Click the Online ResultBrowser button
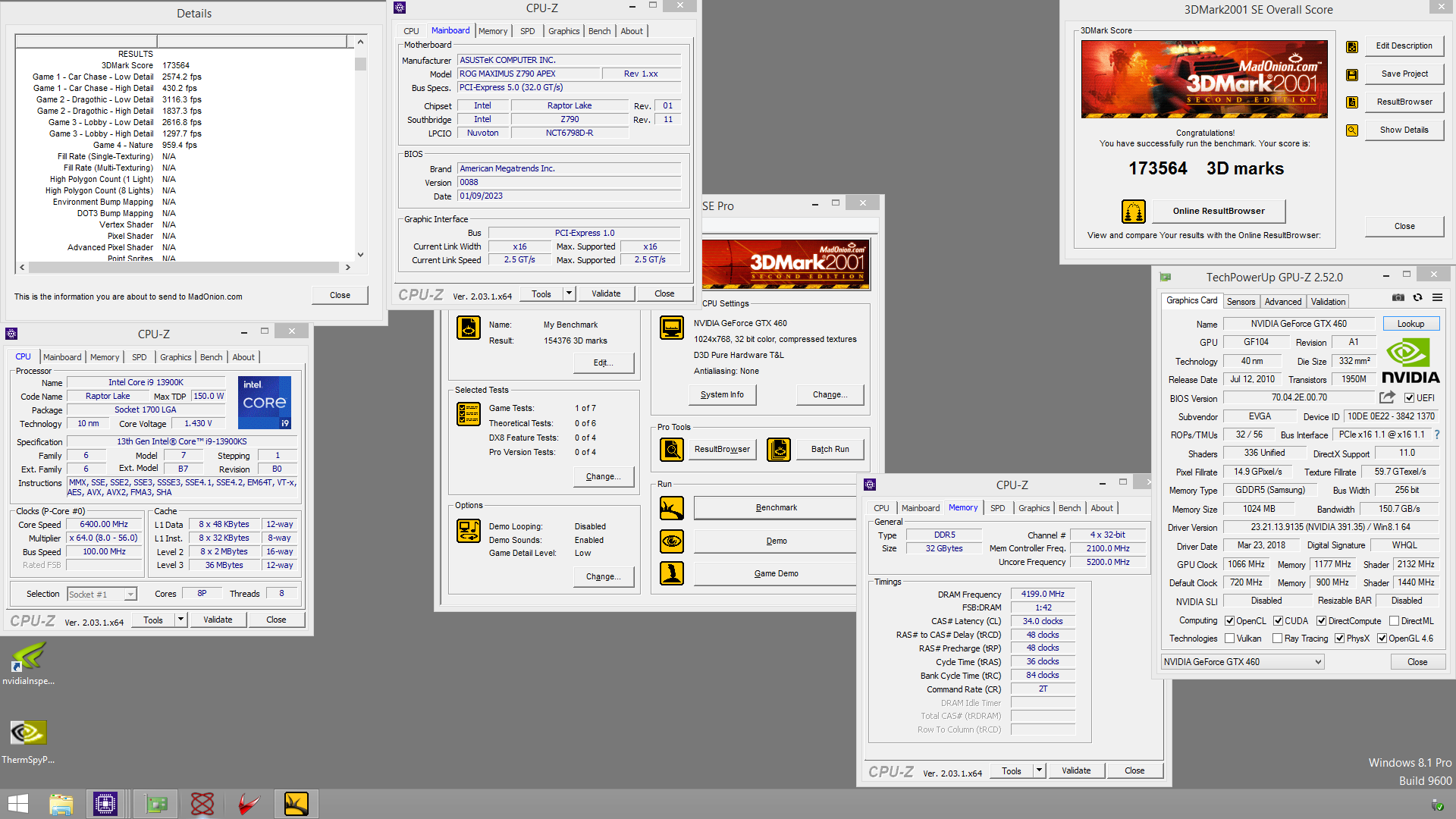This screenshot has height=819, width=1456. pos(1219,211)
